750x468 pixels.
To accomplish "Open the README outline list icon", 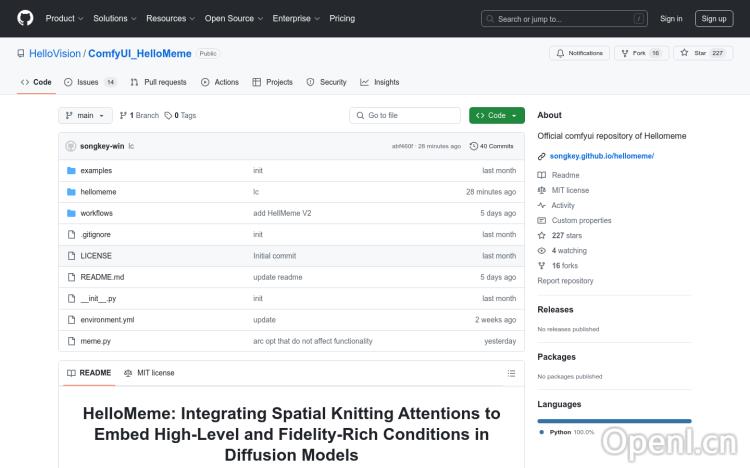I will click(512, 373).
